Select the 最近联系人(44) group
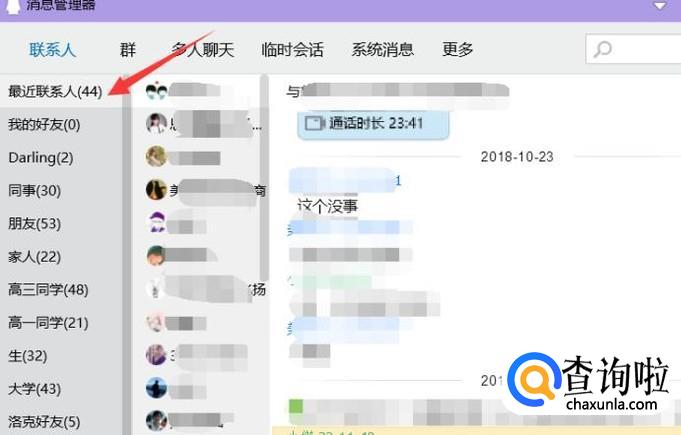Screen dimensions: 681x435 [55, 91]
